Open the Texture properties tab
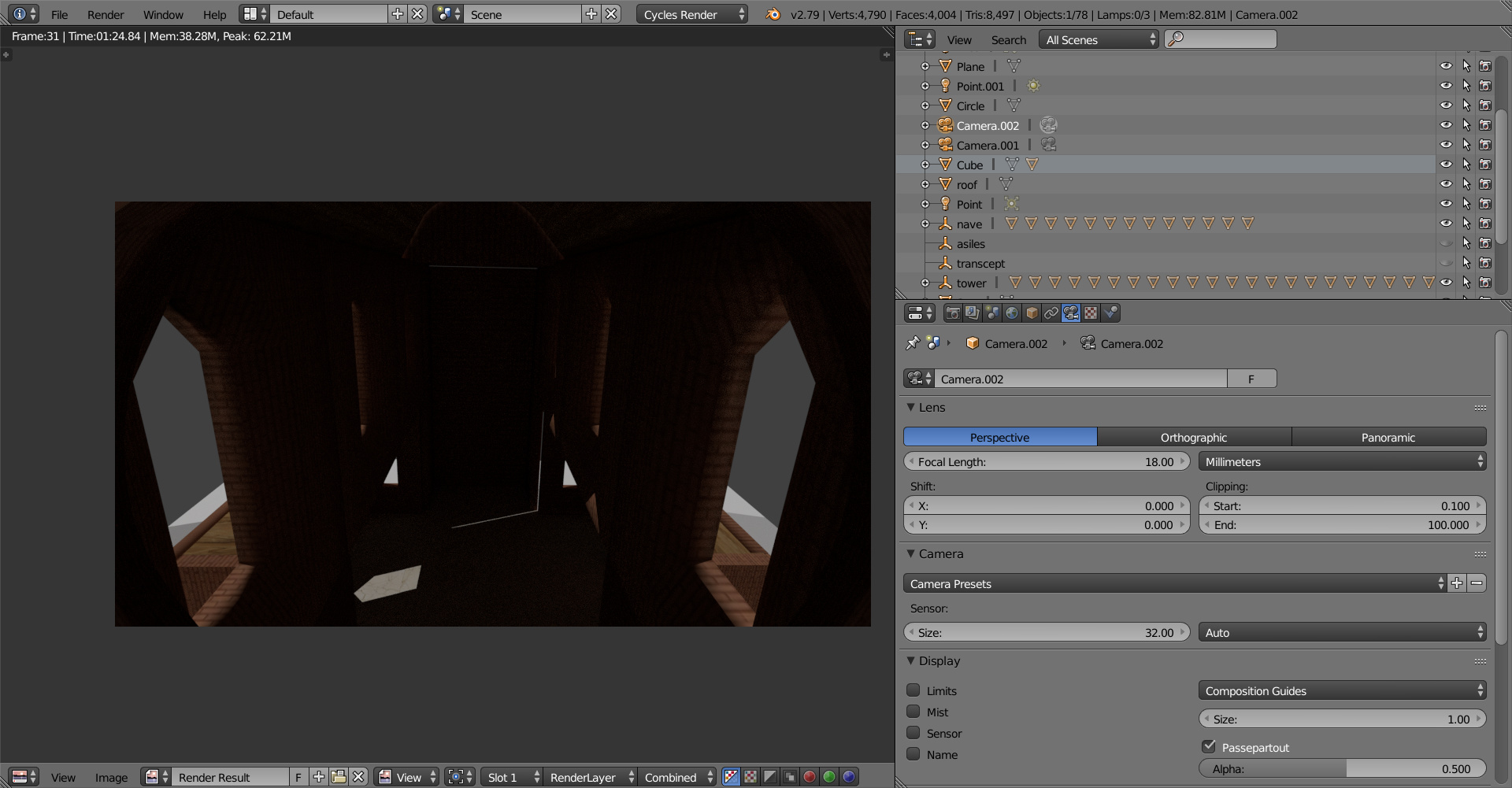Image resolution: width=1512 pixels, height=788 pixels. [x=1091, y=313]
